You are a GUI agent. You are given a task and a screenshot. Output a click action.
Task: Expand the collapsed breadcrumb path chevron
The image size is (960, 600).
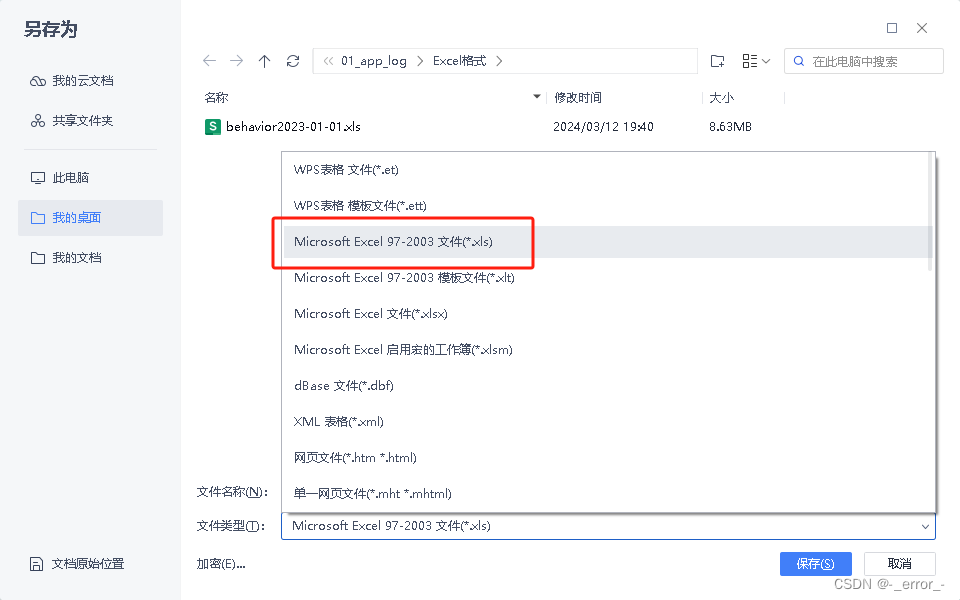coord(327,61)
